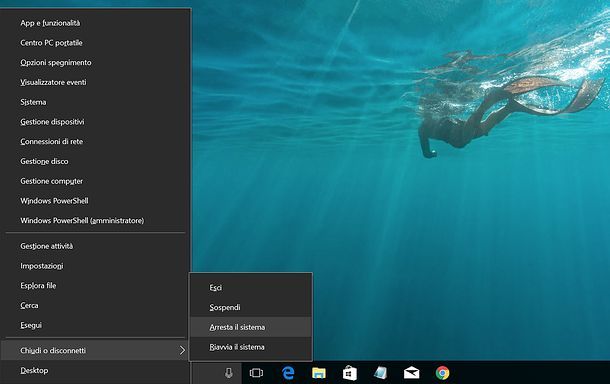Open Mail envelope icon in taskbar

pos(411,373)
